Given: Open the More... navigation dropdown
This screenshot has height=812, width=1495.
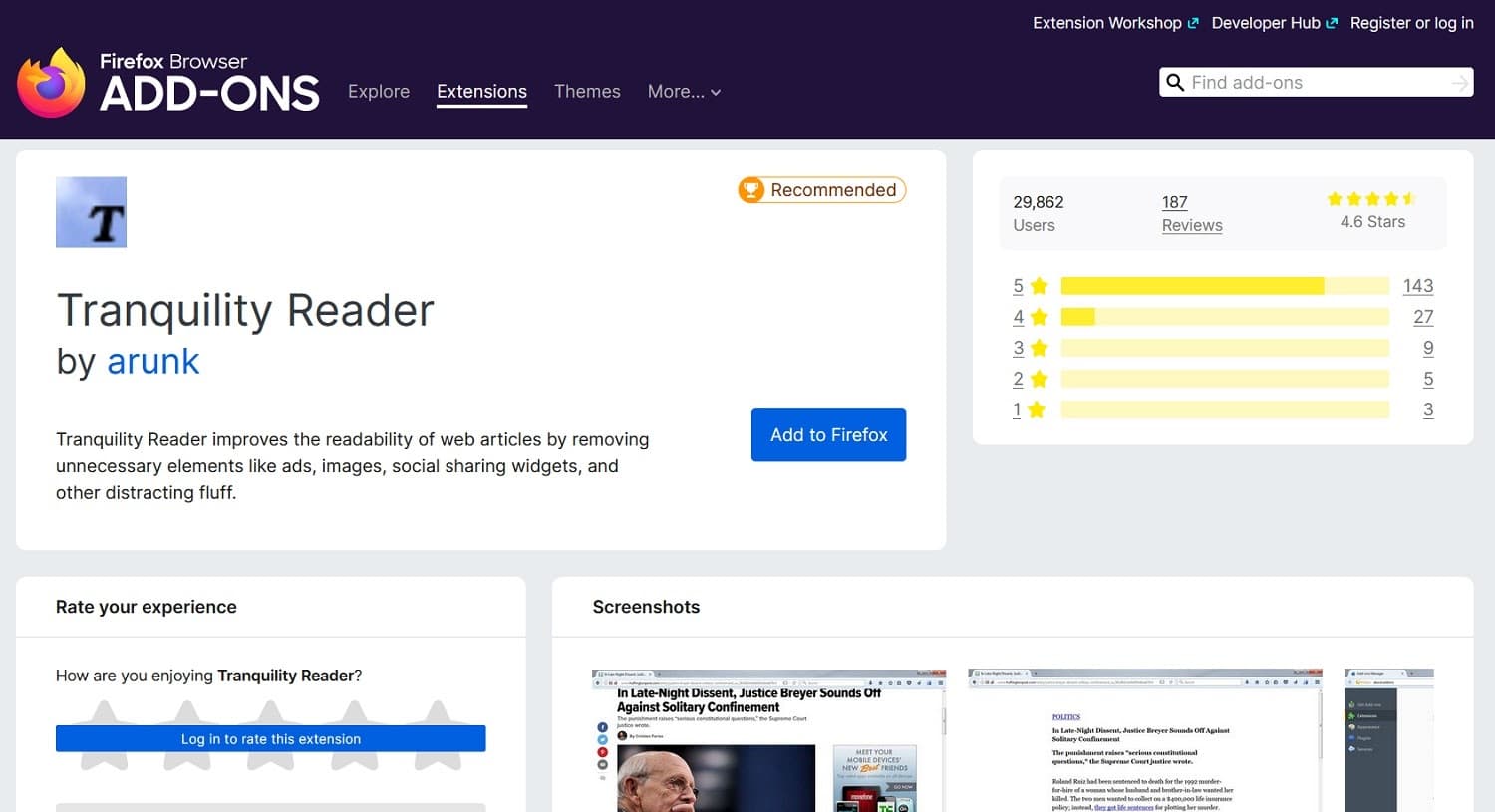Looking at the screenshot, I should pyautogui.click(x=684, y=91).
